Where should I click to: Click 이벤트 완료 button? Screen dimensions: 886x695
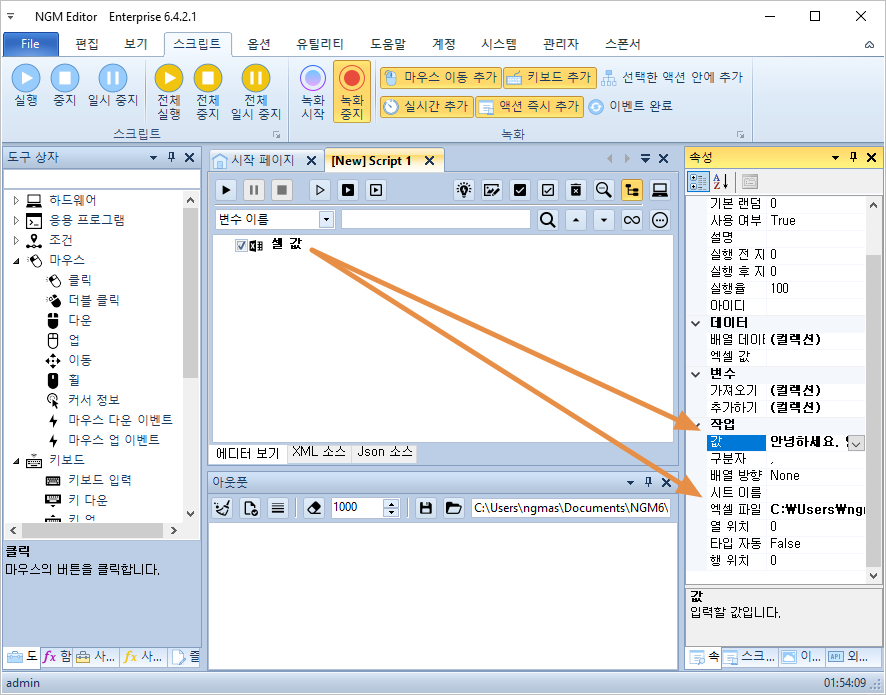point(630,106)
